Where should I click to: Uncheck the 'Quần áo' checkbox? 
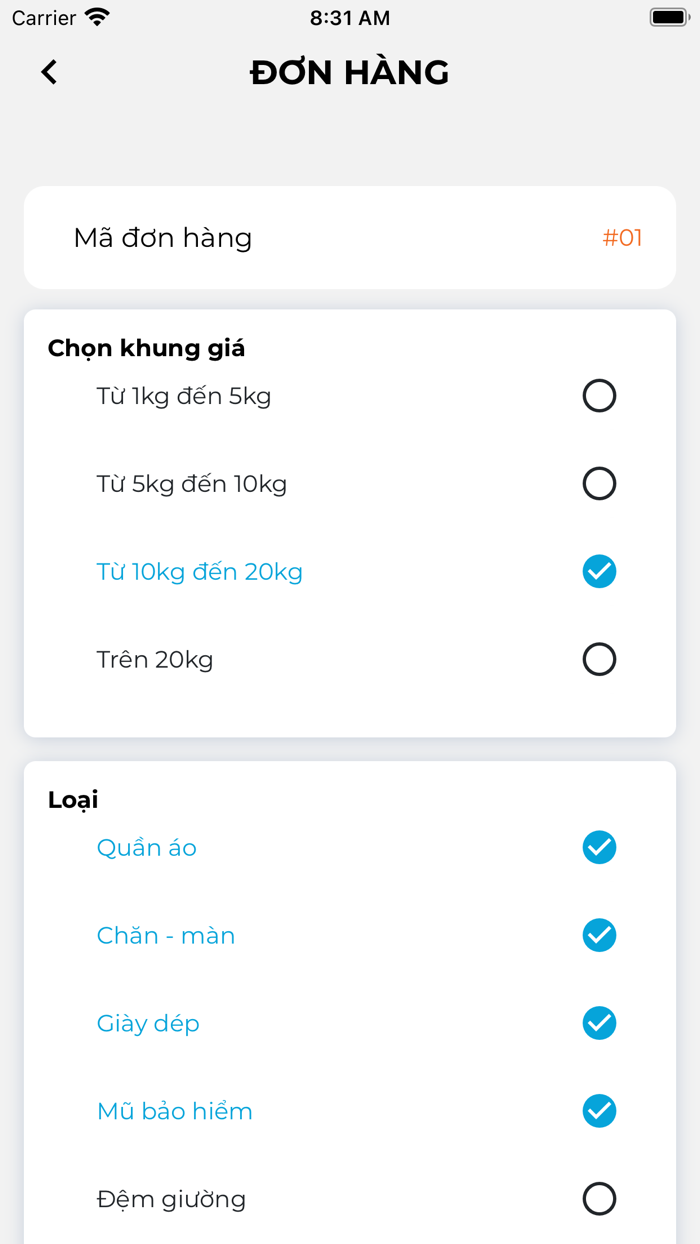coord(599,847)
